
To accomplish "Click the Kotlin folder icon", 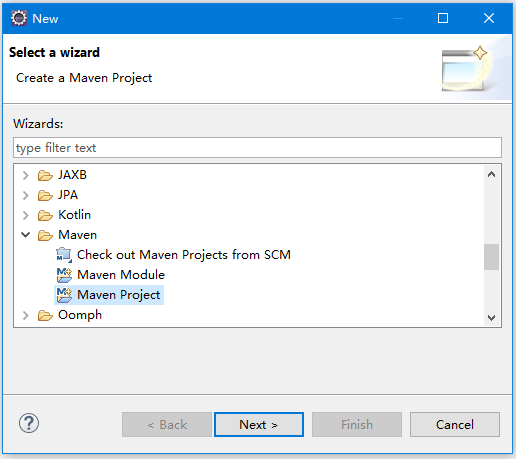I will coord(45,215).
